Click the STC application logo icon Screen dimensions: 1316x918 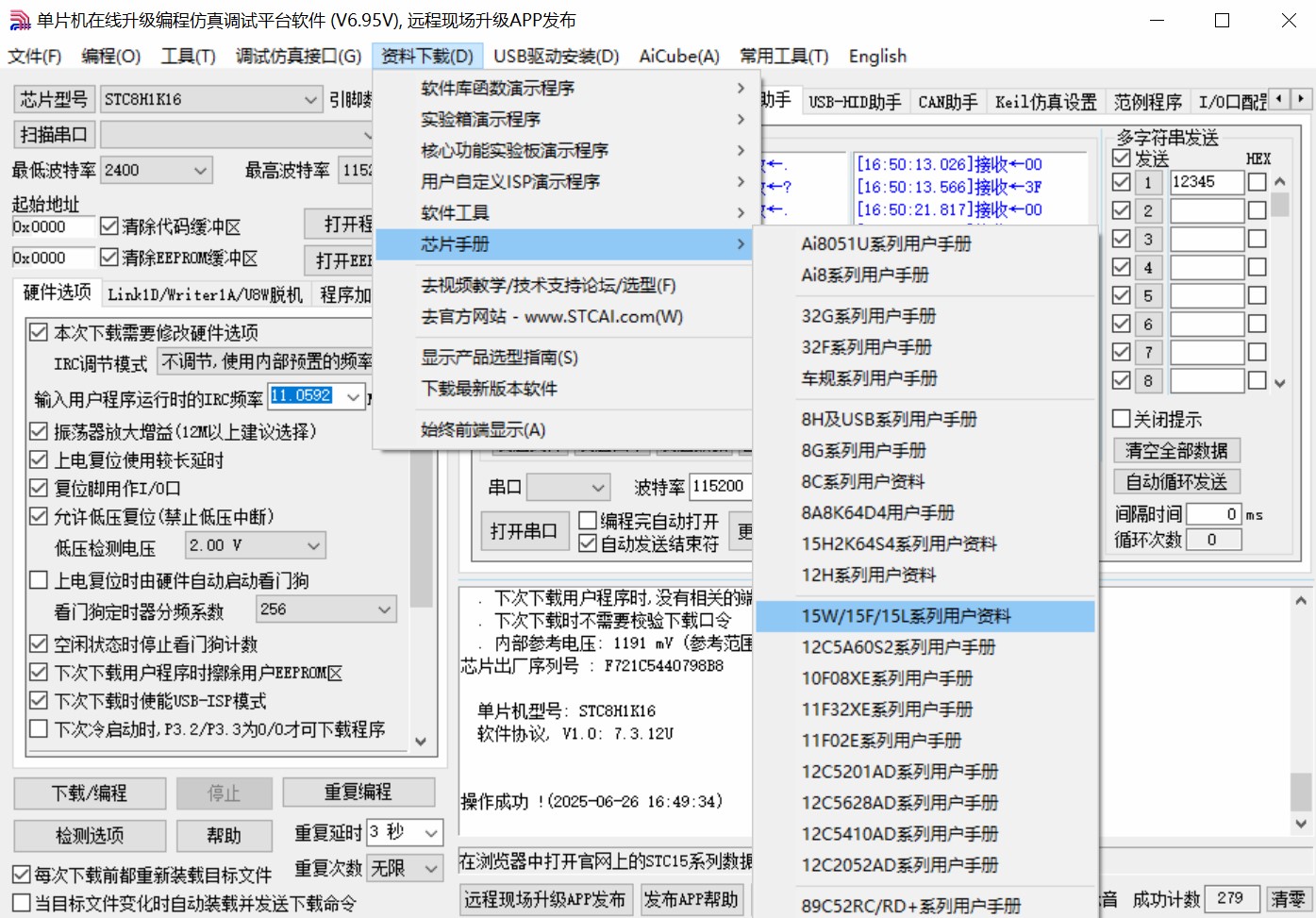19,20
